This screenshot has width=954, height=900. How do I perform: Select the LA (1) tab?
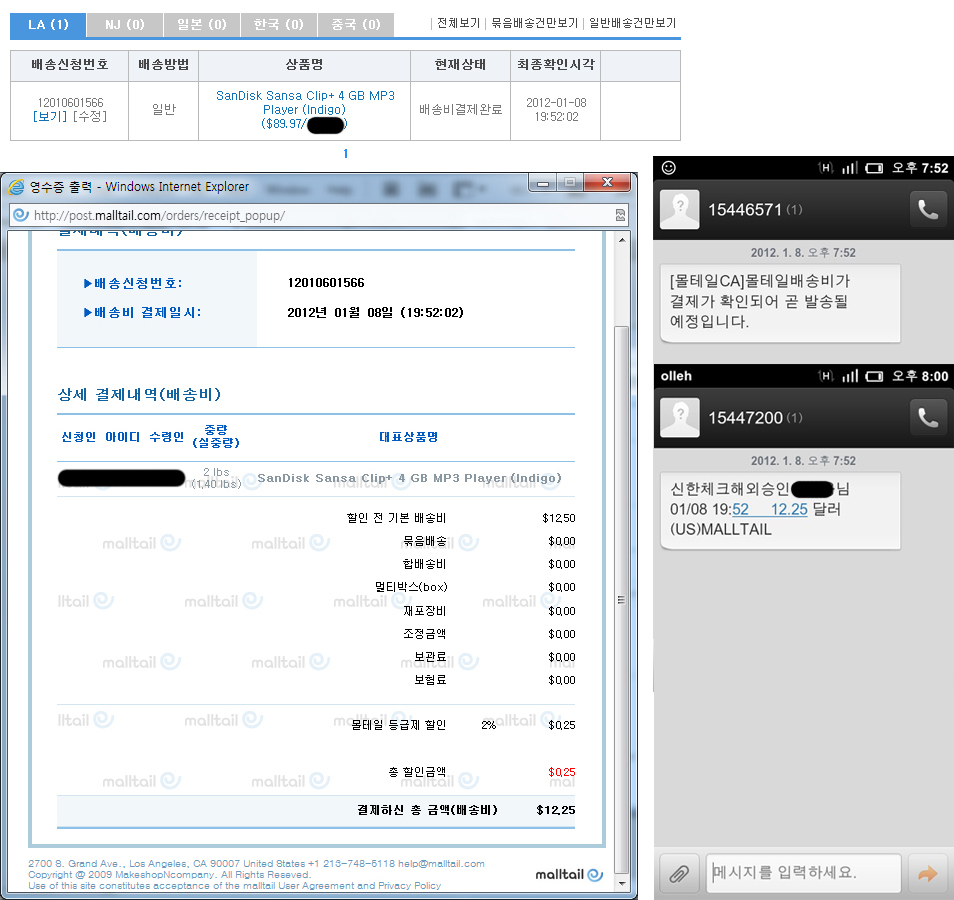48,25
